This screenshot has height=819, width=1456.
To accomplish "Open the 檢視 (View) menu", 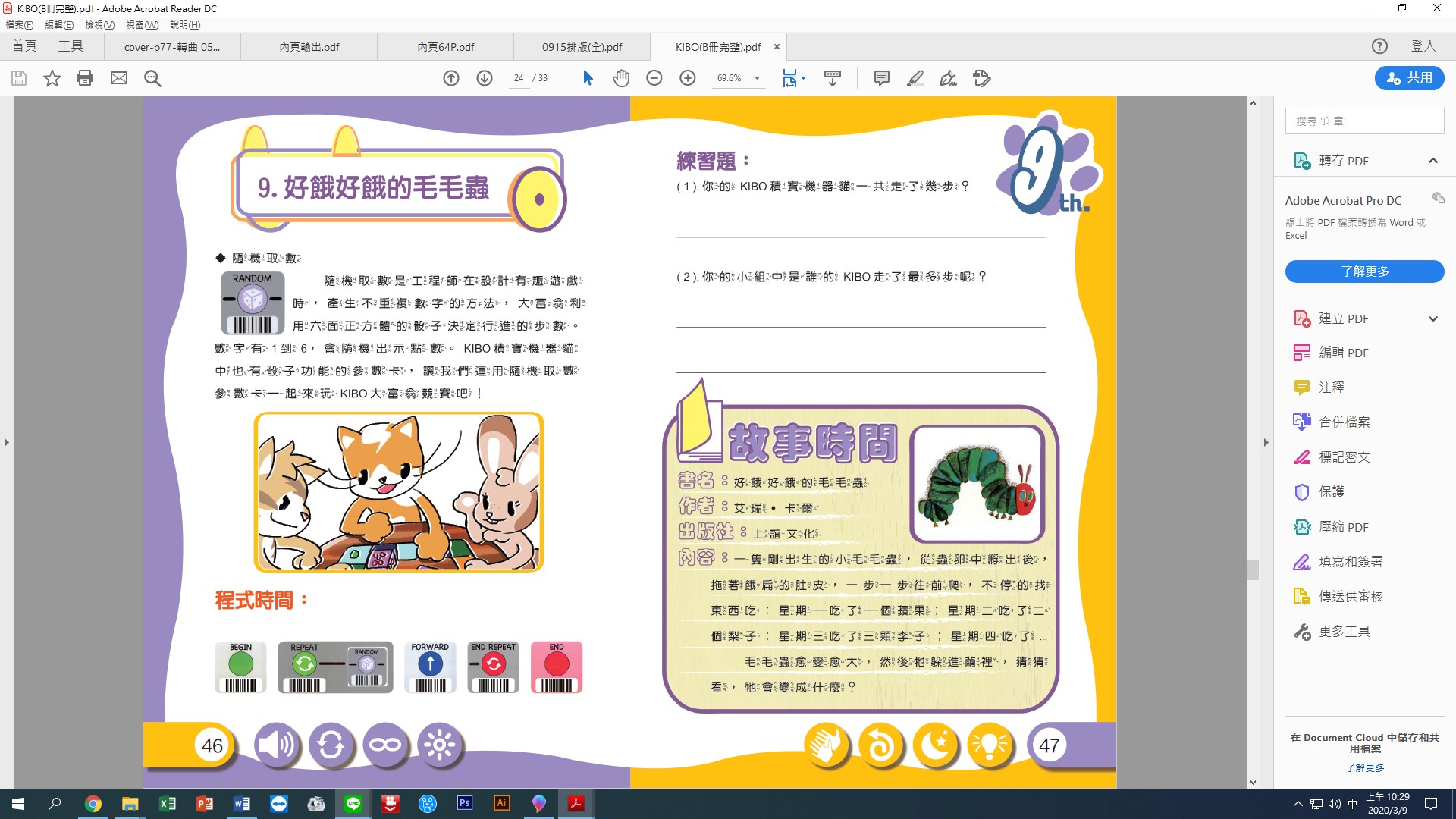I will point(99,25).
